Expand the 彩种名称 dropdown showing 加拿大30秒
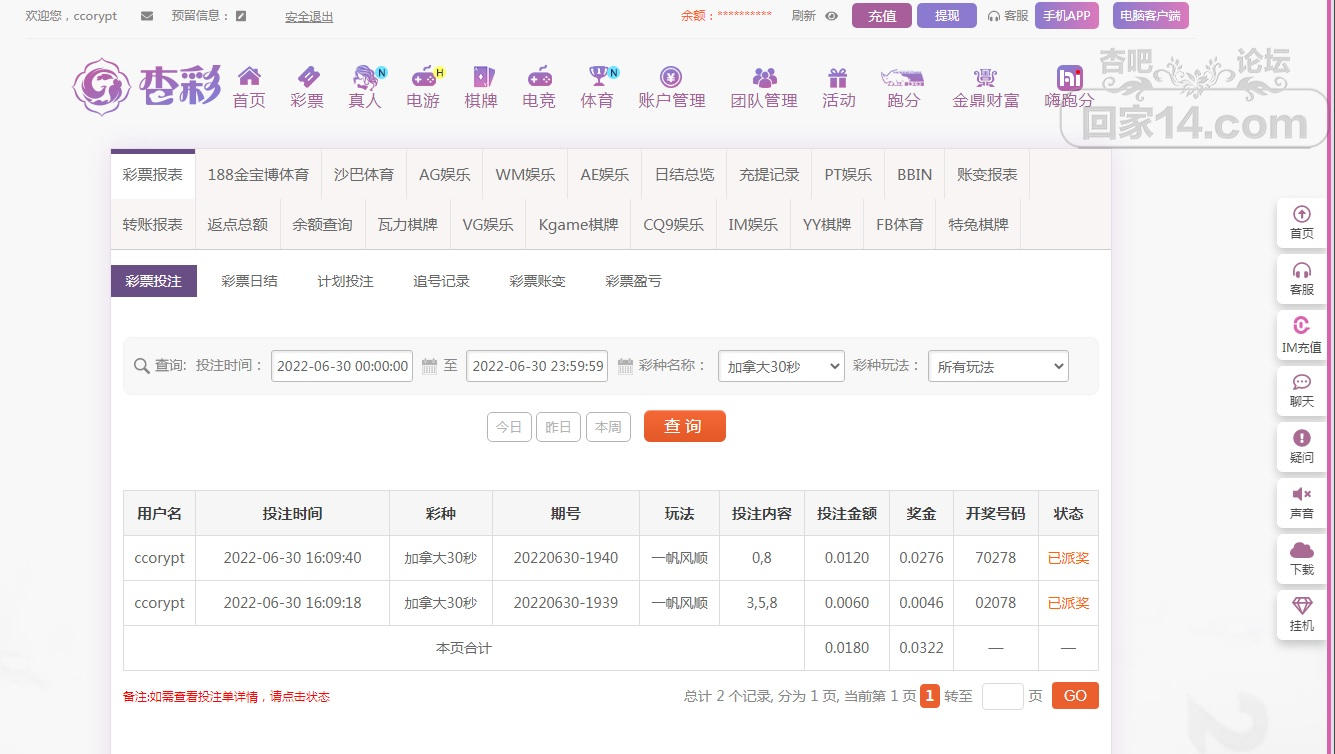The image size is (1335, 754). [x=781, y=367]
